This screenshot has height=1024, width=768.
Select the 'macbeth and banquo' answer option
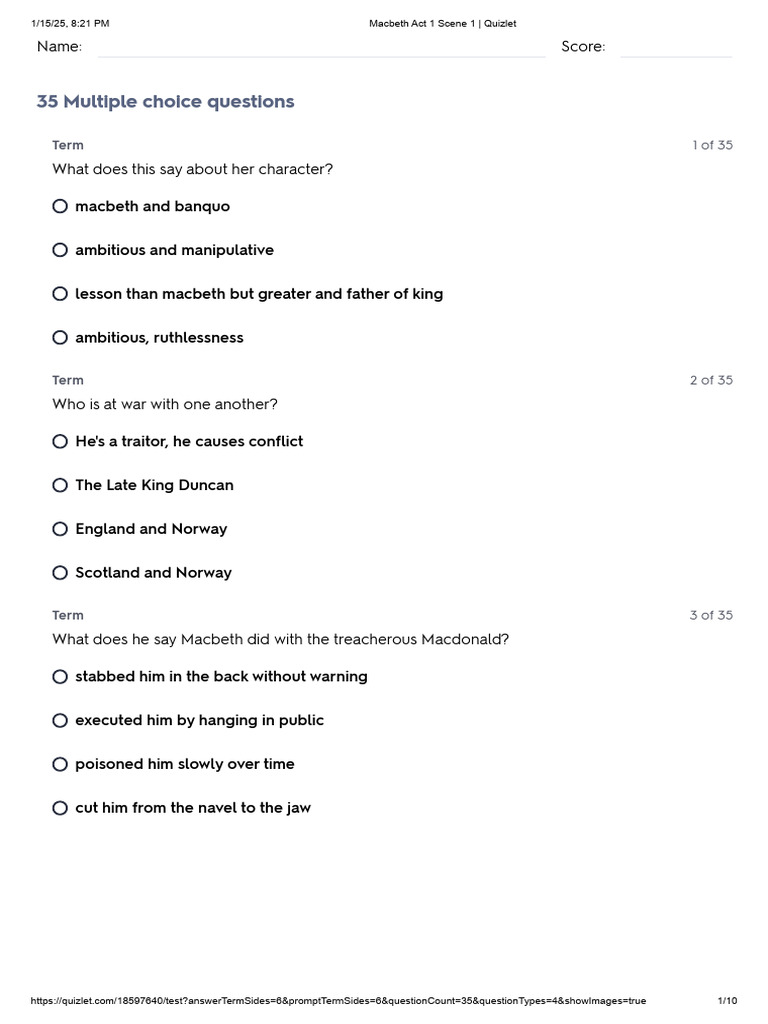(60, 206)
